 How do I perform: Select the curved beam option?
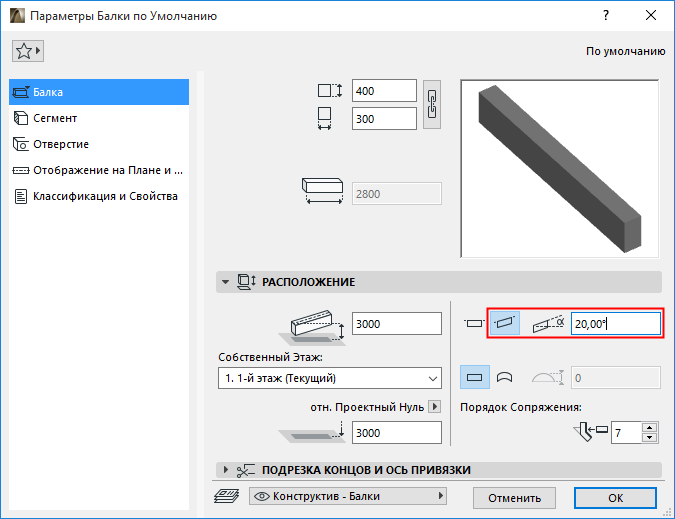click(x=505, y=377)
